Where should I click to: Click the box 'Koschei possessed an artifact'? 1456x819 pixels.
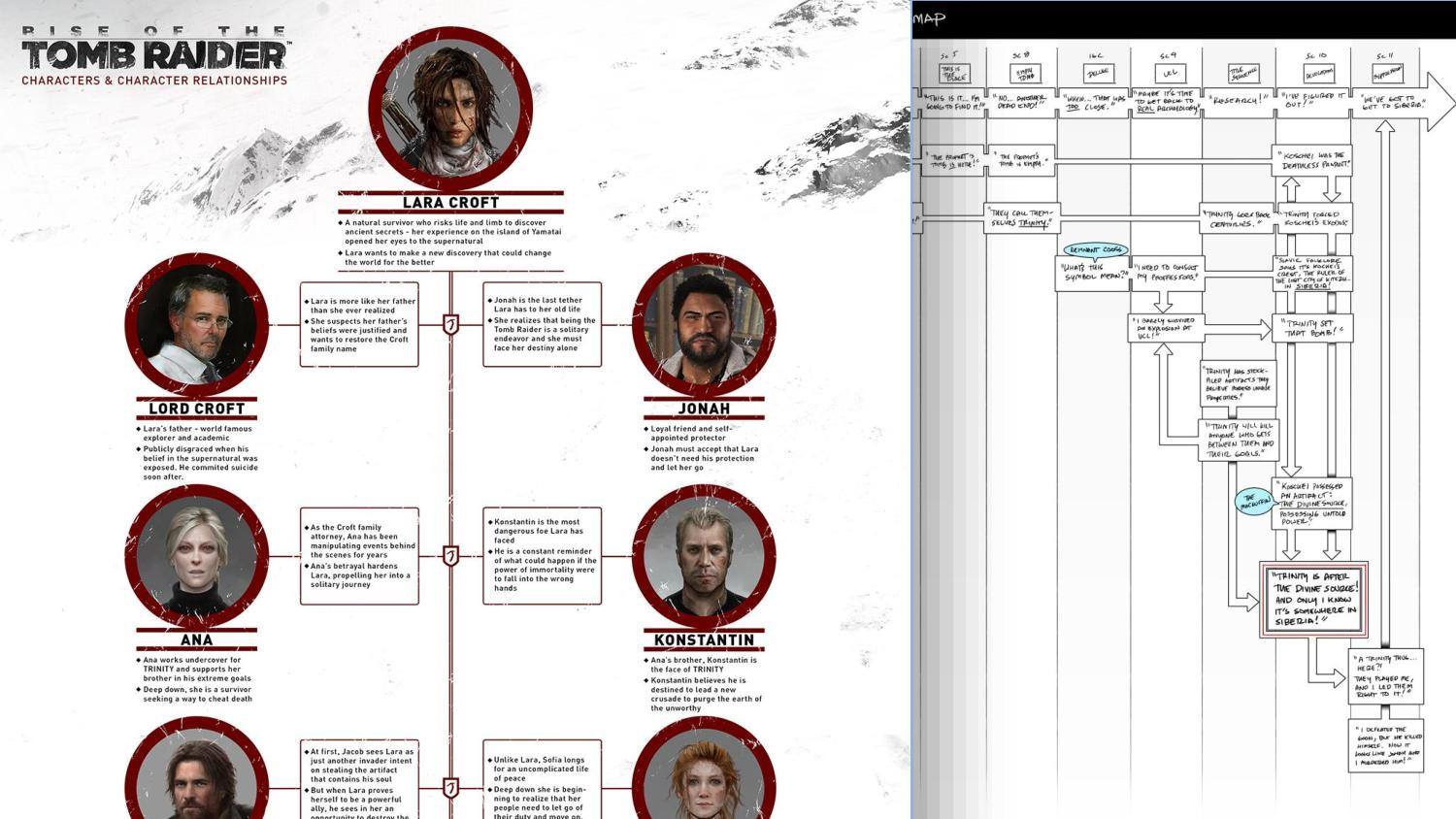(x=1312, y=503)
